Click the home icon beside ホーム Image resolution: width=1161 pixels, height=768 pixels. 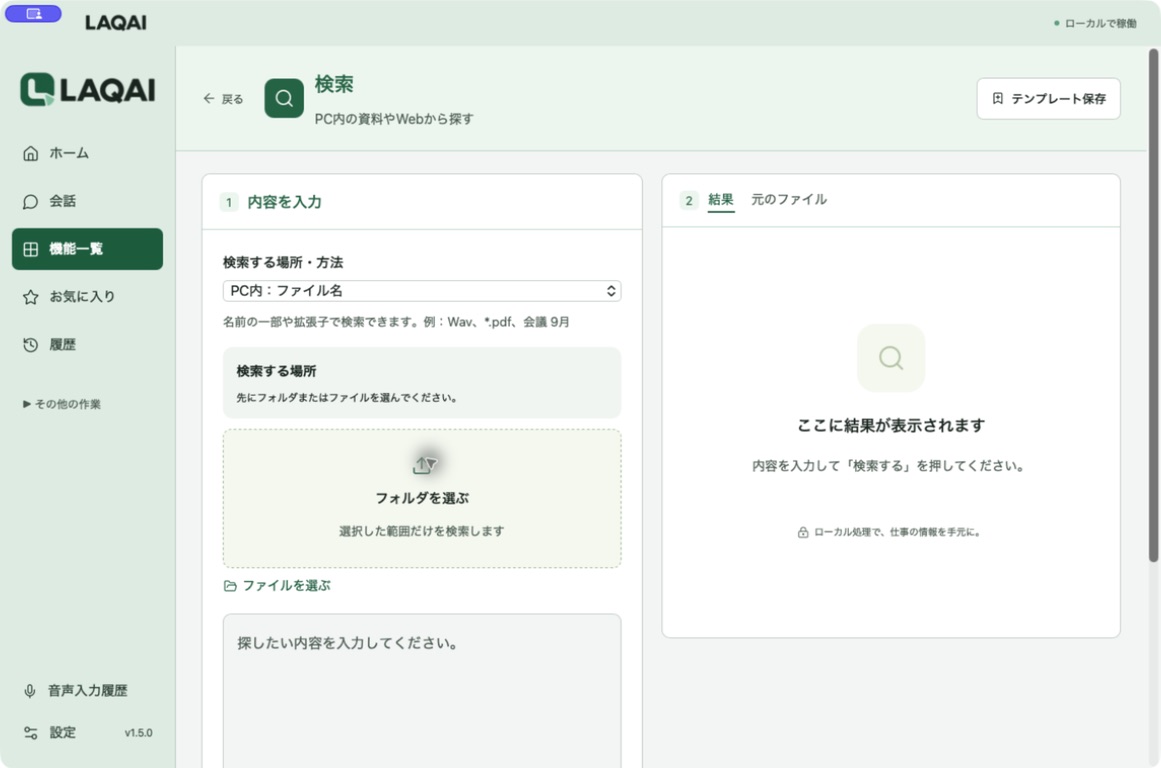tap(30, 153)
